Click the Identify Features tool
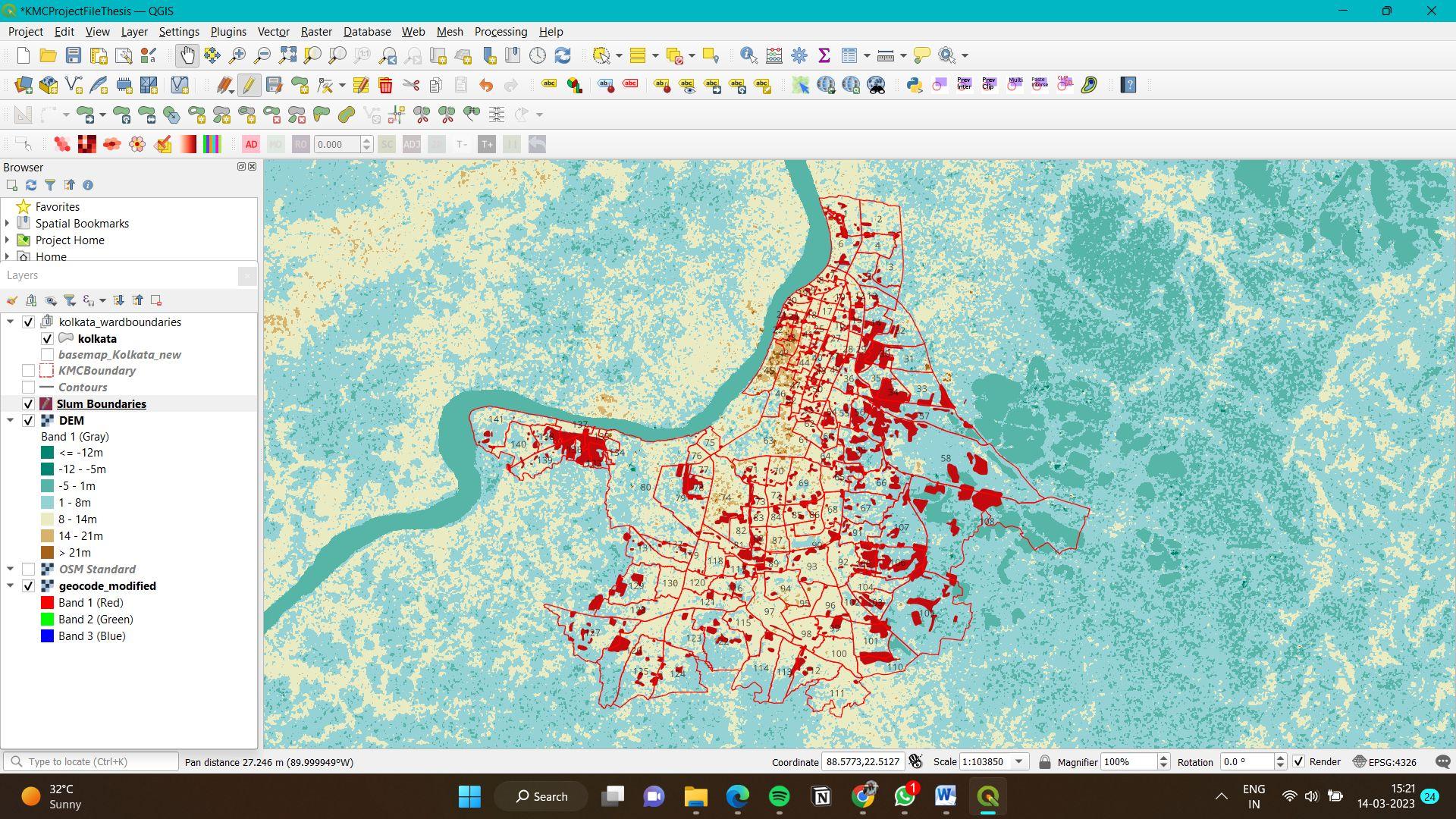Image resolution: width=1456 pixels, height=819 pixels. pos(748,55)
